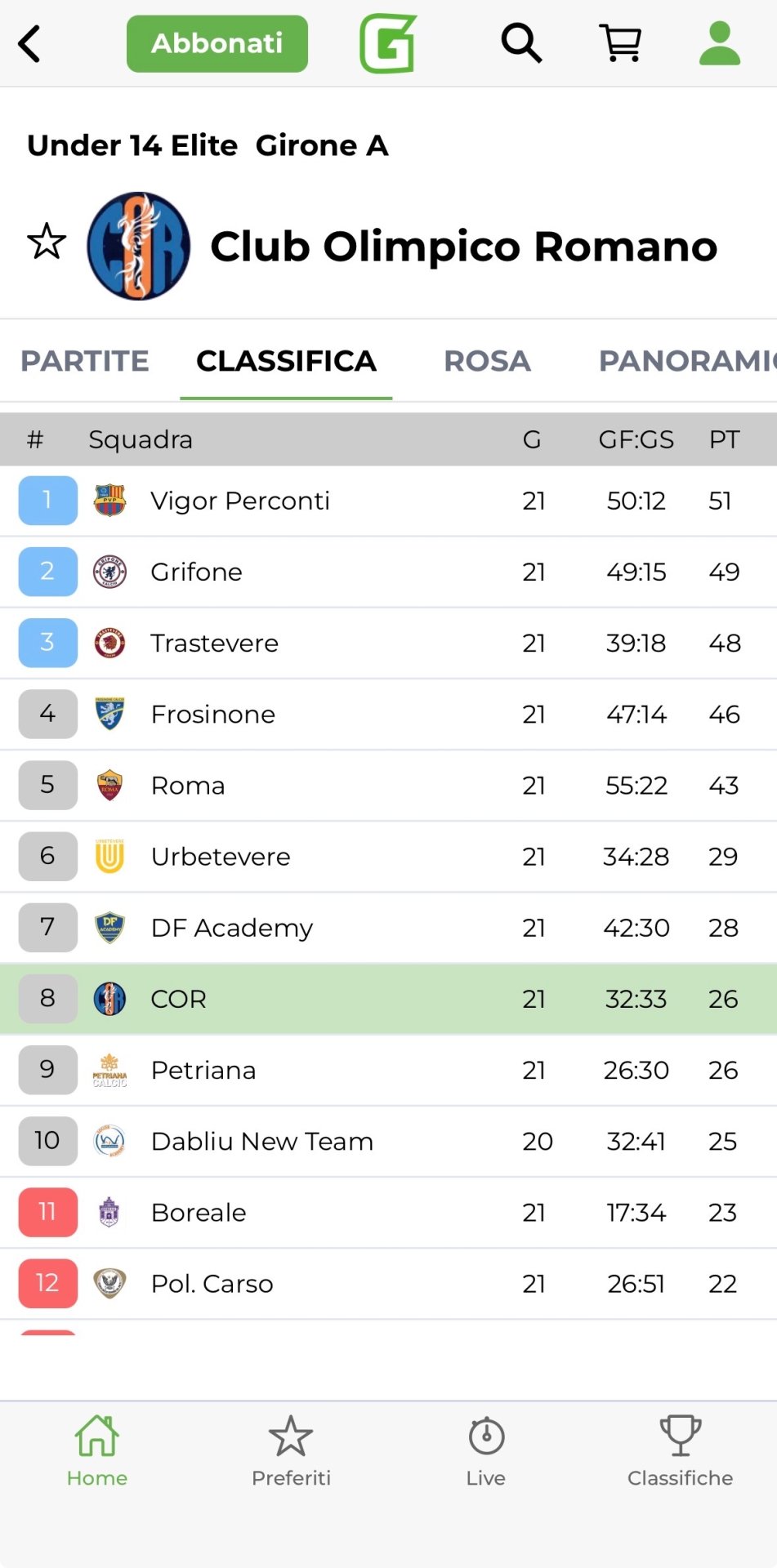The width and height of the screenshot is (777, 1568).
Task: Open the search magnifier icon
Action: point(521,43)
